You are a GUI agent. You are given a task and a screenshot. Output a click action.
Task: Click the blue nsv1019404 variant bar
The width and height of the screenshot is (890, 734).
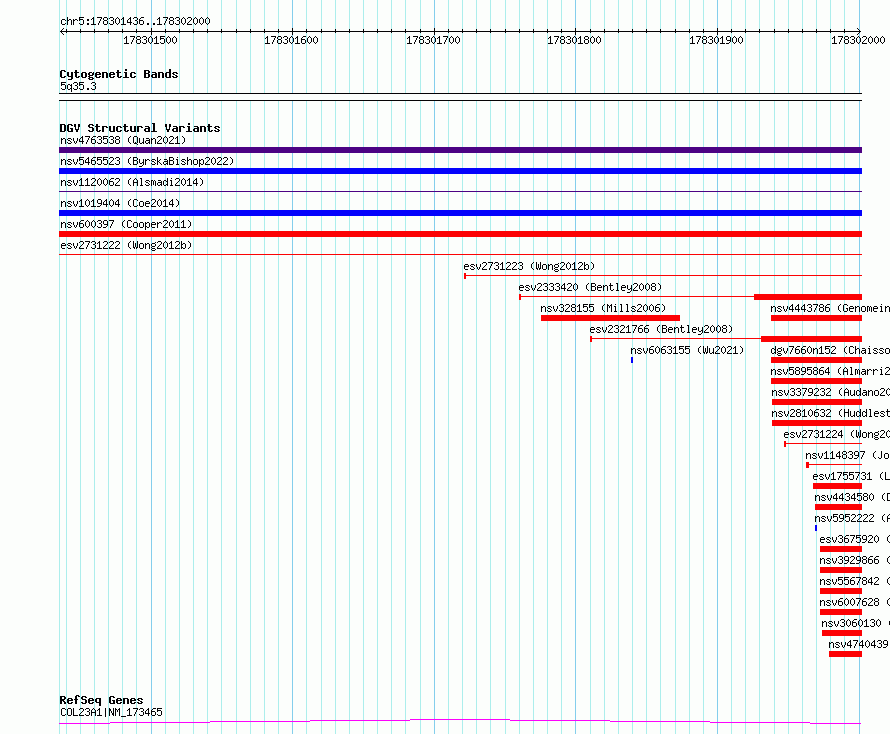(460, 213)
